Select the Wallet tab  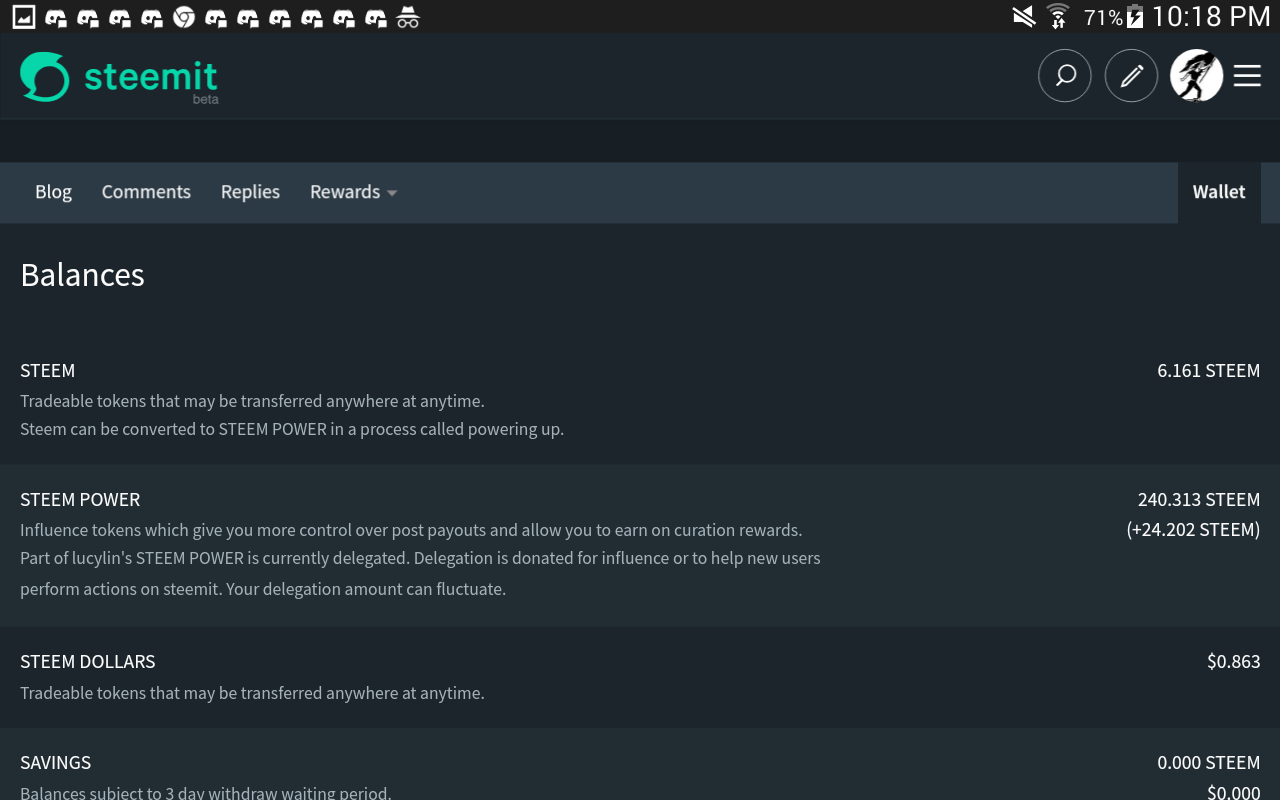[x=1219, y=192]
